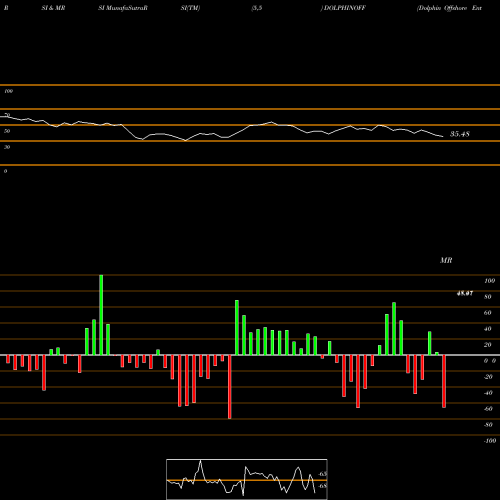
Task: Click the 'SI & MR' header text
Action: [x=53, y=8]
